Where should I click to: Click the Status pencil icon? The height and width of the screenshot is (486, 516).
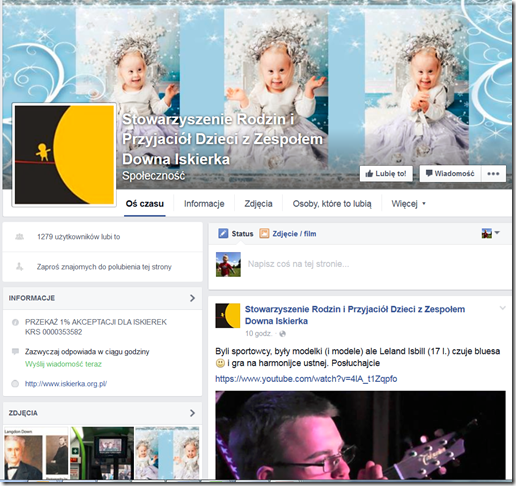pos(223,233)
